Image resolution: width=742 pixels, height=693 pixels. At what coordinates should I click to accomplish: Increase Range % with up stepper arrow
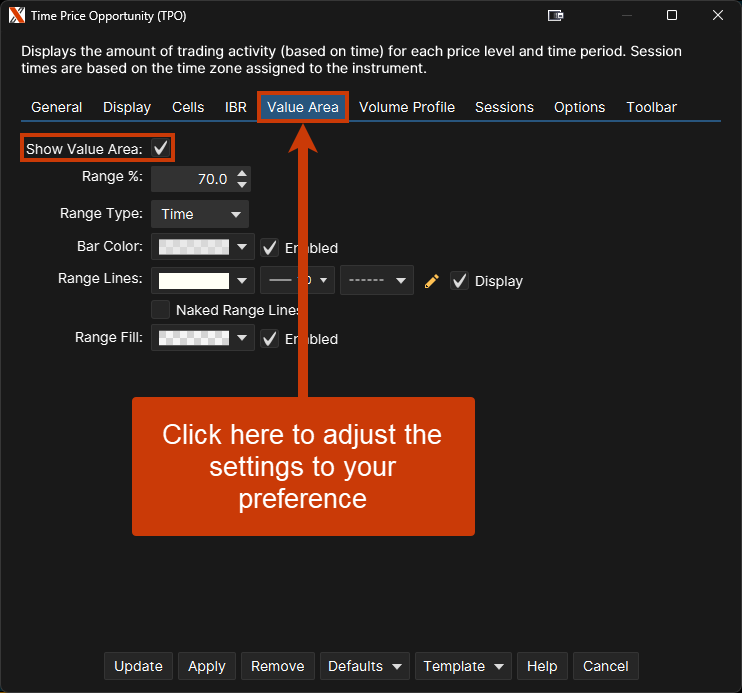click(242, 174)
